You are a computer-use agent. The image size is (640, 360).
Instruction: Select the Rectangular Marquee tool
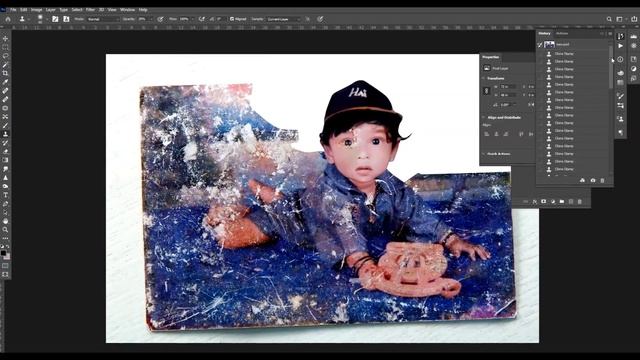point(5,47)
